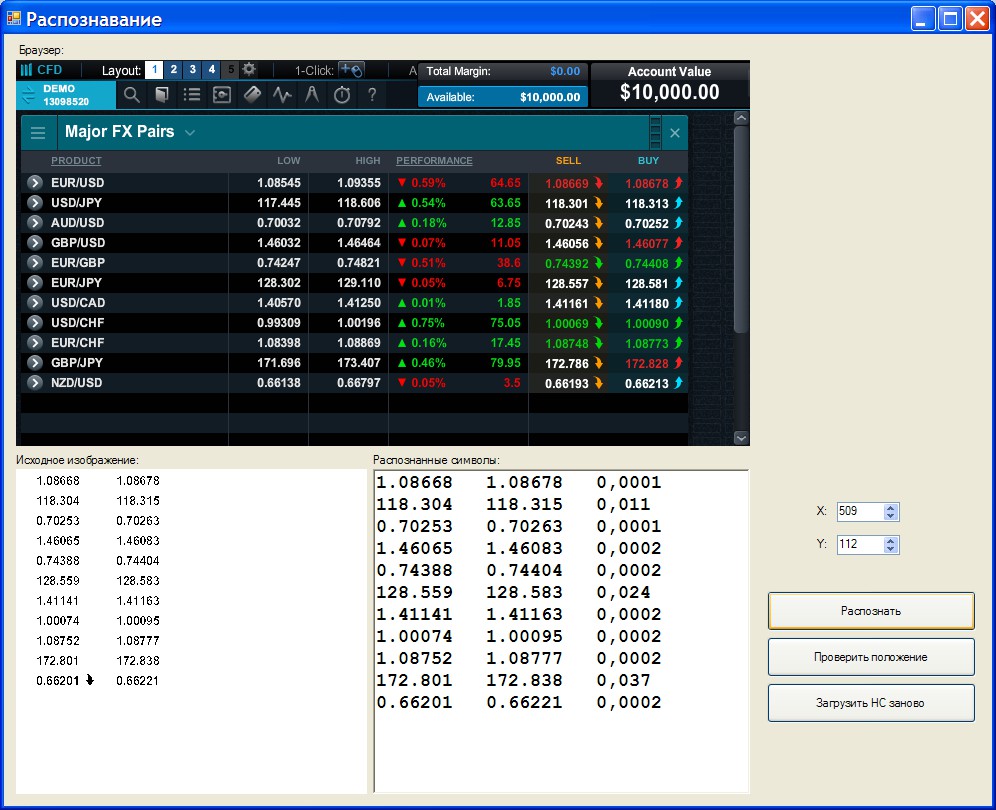996x810 pixels.
Task: Click the PERFORMANCE column header
Action: pos(434,161)
